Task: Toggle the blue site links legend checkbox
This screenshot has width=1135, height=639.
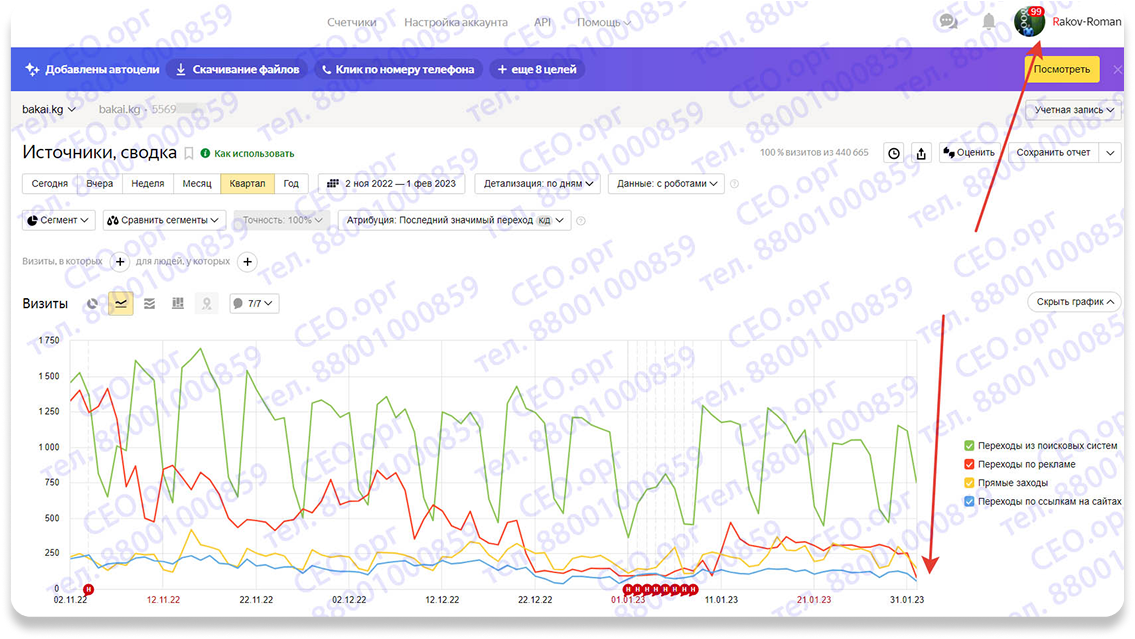Action: tap(969, 501)
